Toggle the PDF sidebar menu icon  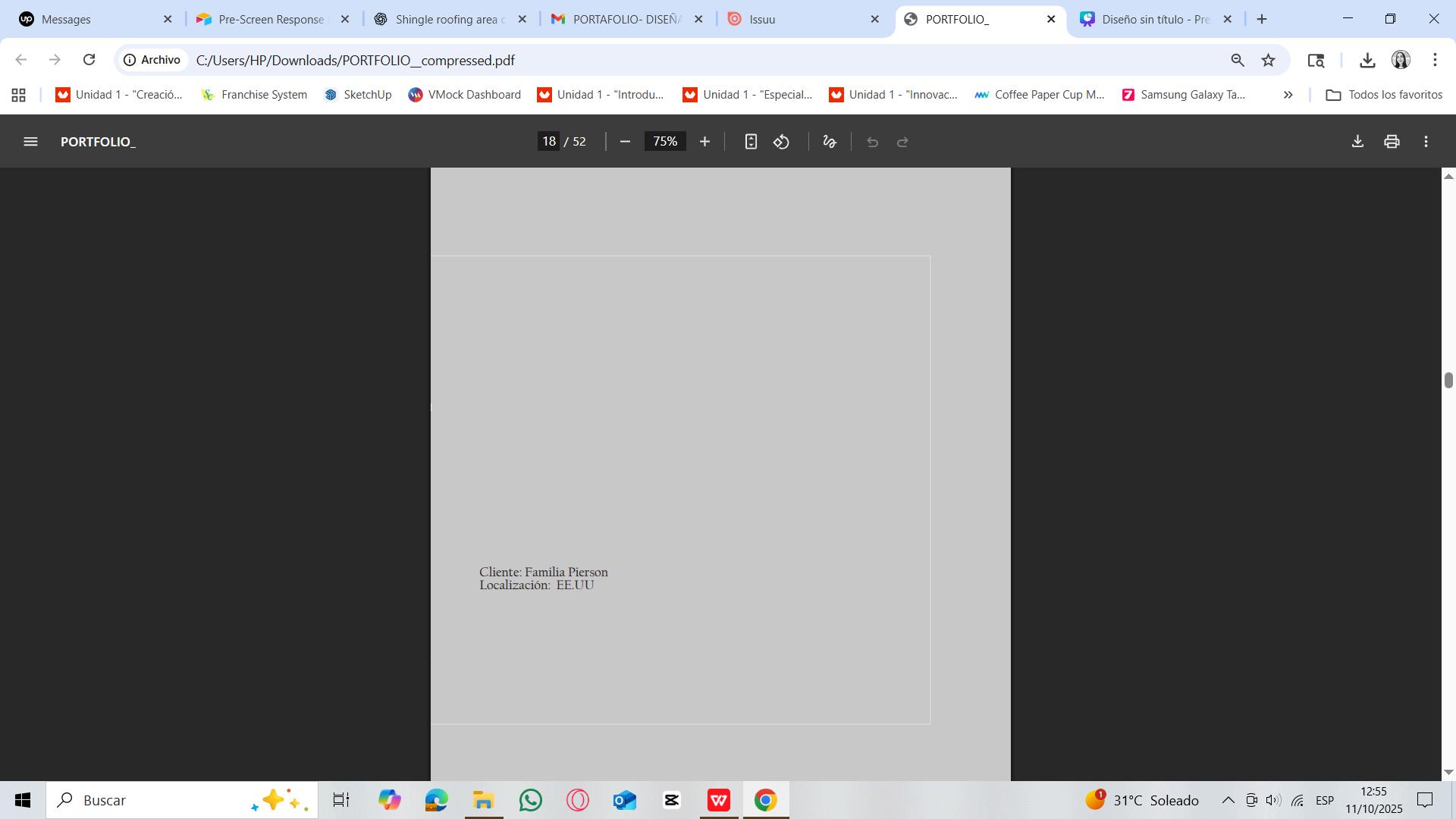[30, 142]
